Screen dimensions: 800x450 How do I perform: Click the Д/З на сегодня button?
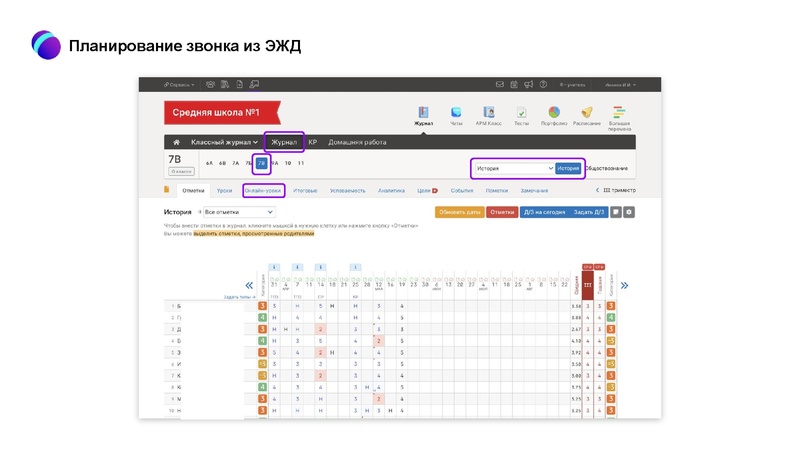544,212
